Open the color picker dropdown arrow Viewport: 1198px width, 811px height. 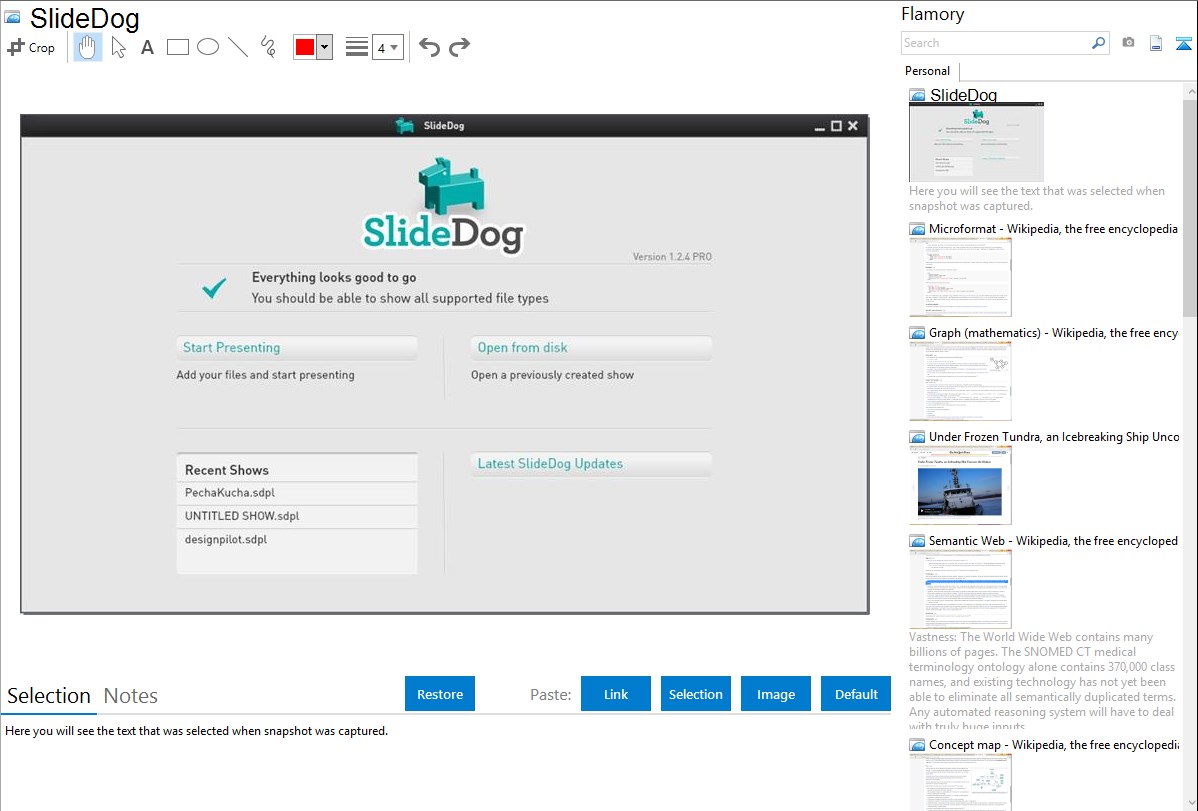(x=325, y=47)
